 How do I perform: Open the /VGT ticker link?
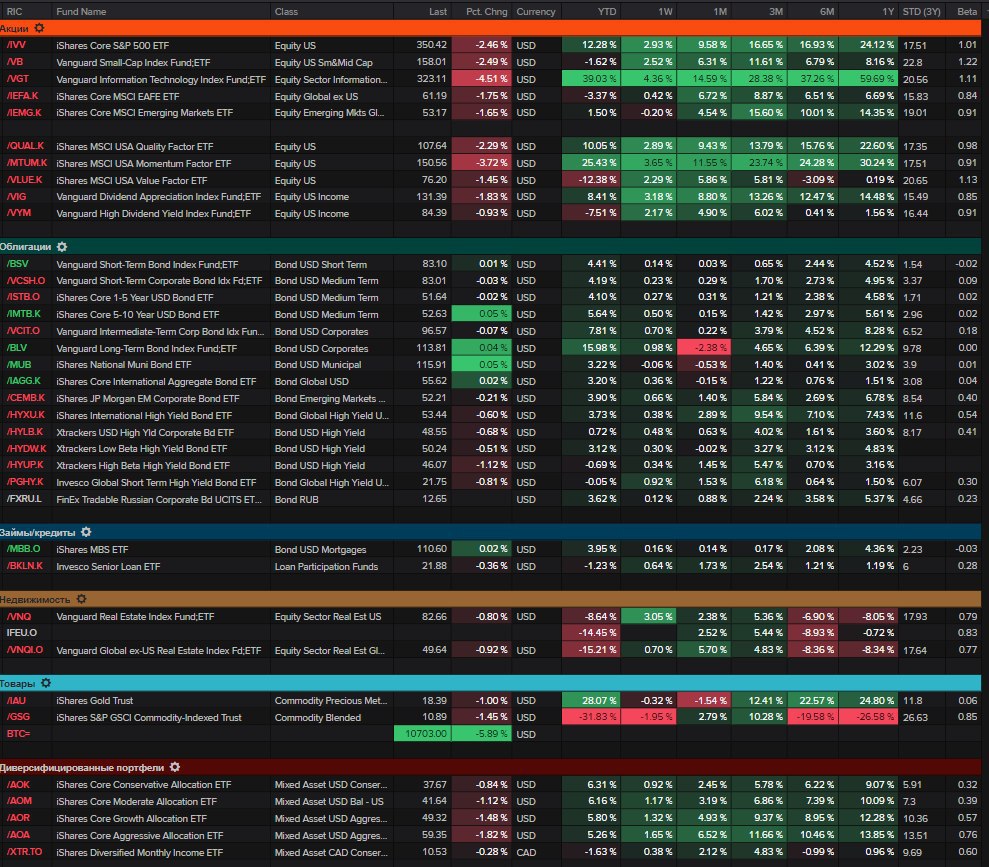(x=18, y=79)
